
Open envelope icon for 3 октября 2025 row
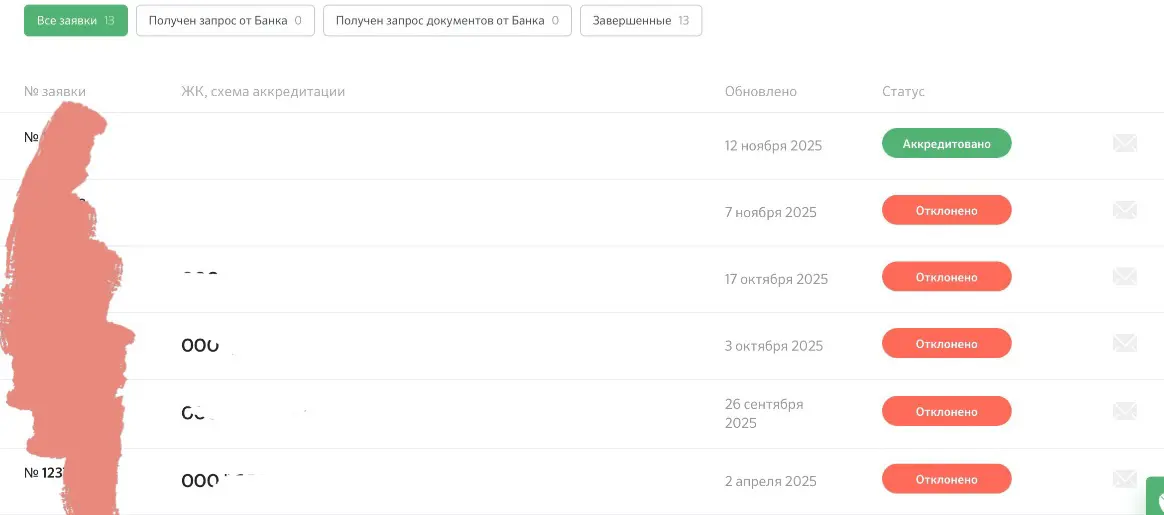1125,343
